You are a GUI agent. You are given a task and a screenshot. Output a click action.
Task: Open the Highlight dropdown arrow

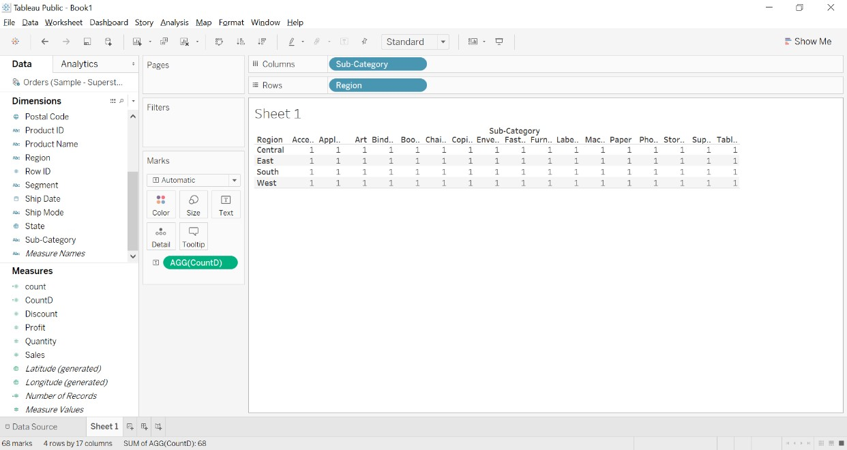pyautogui.click(x=302, y=42)
